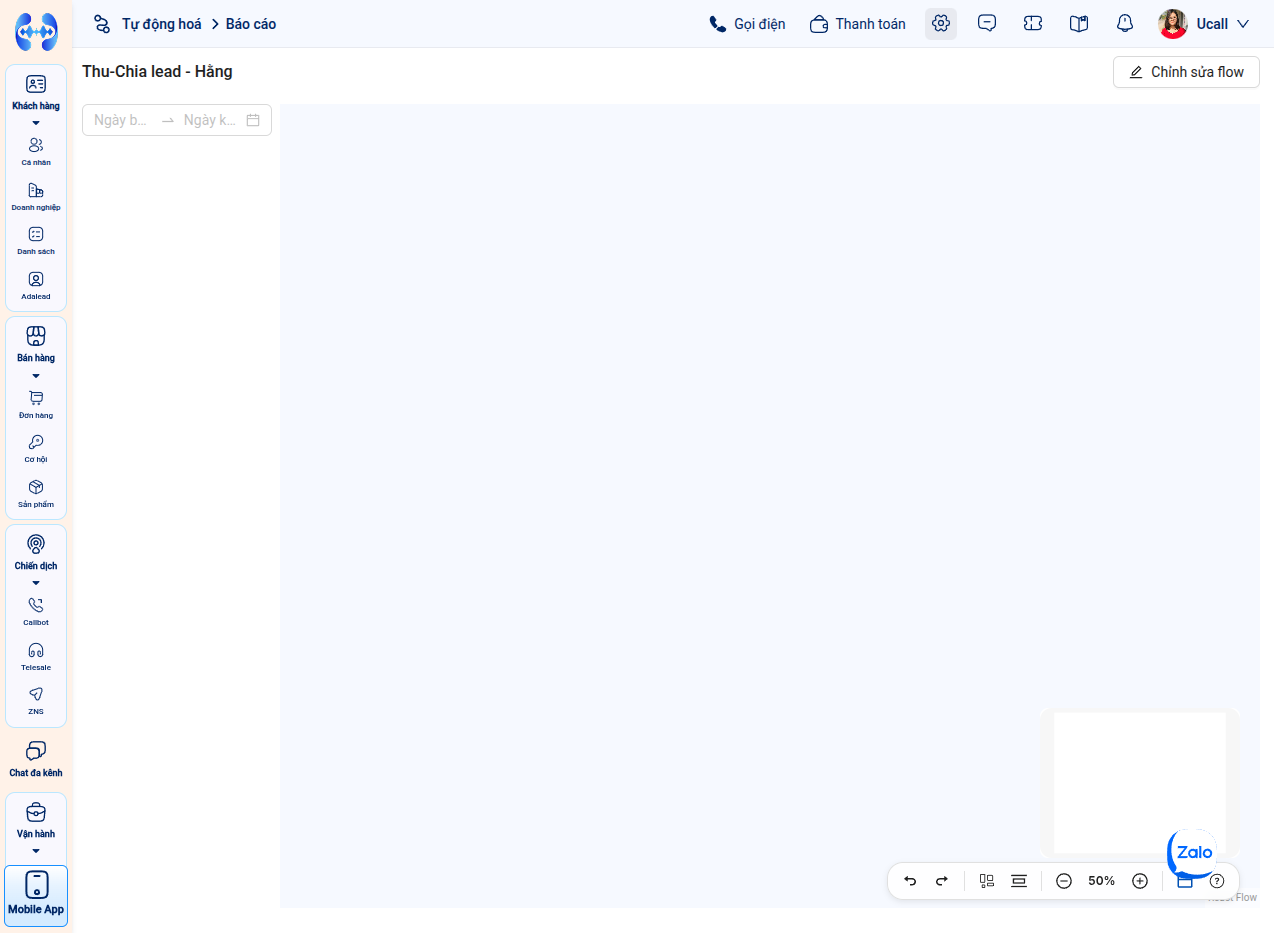Image resolution: width=1274 pixels, height=933 pixels.
Task: Open Doanh nghiệp customers
Action: pyautogui.click(x=36, y=196)
